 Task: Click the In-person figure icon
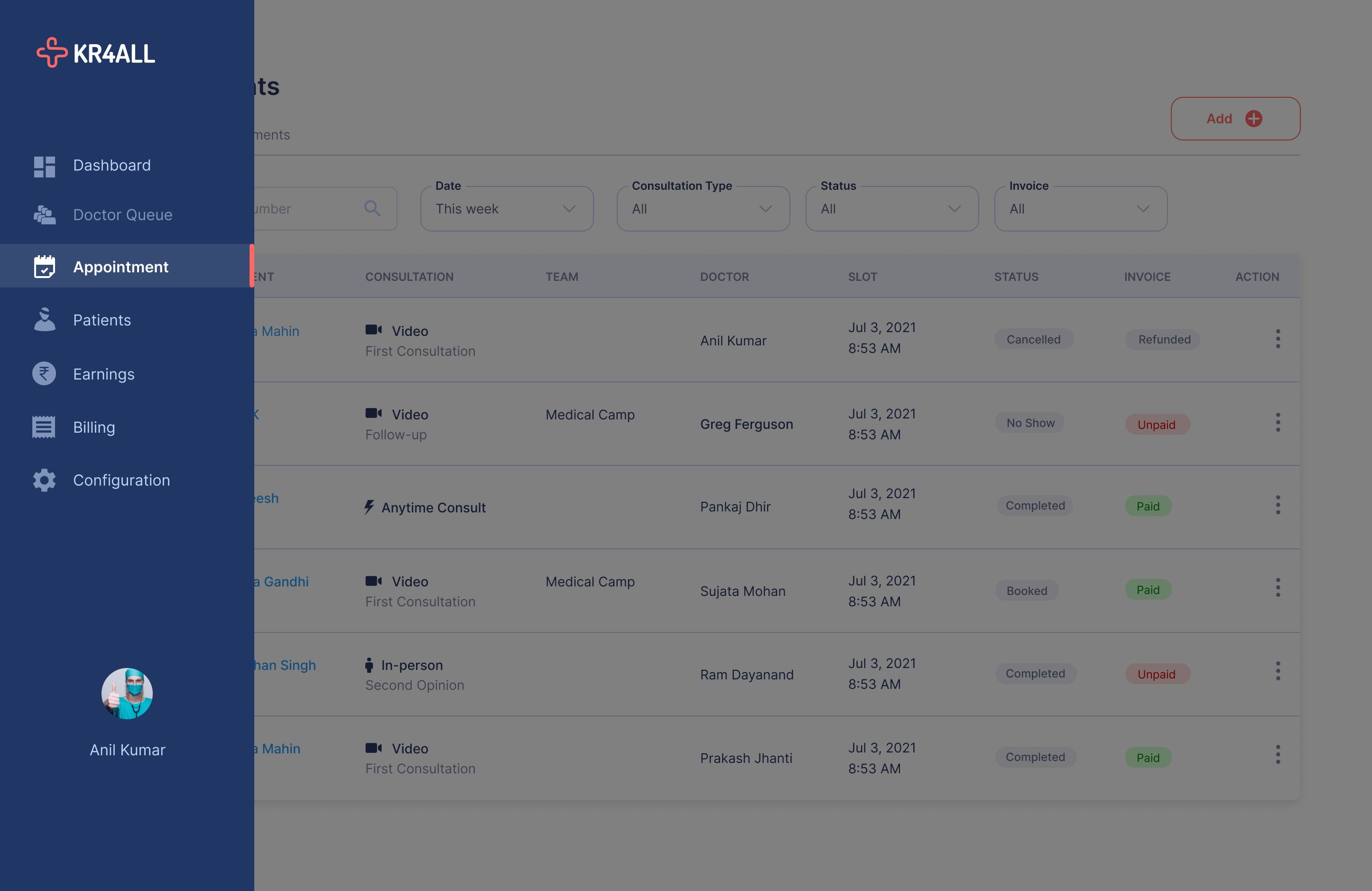[369, 665]
